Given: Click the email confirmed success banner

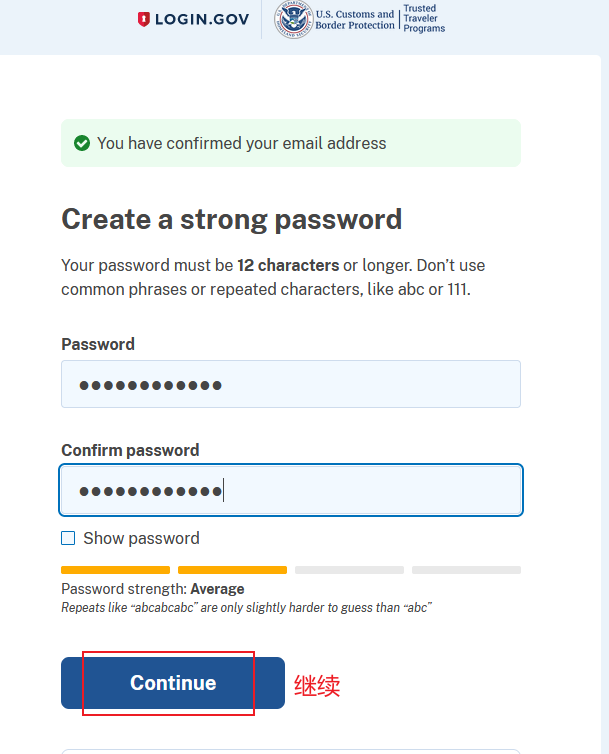Looking at the screenshot, I should coord(290,143).
